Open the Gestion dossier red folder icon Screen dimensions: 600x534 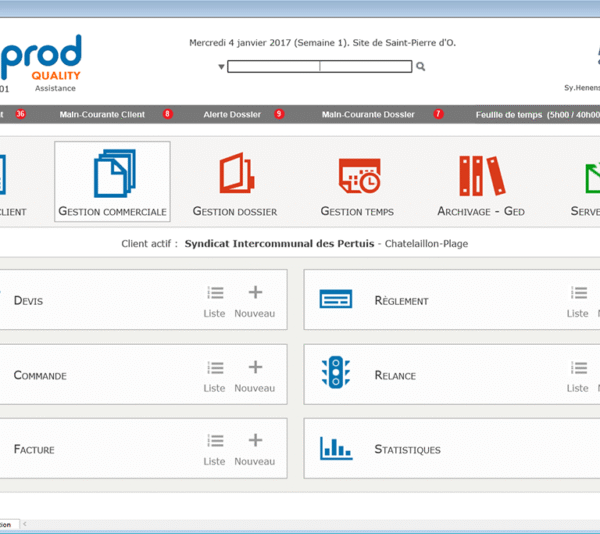click(237, 173)
